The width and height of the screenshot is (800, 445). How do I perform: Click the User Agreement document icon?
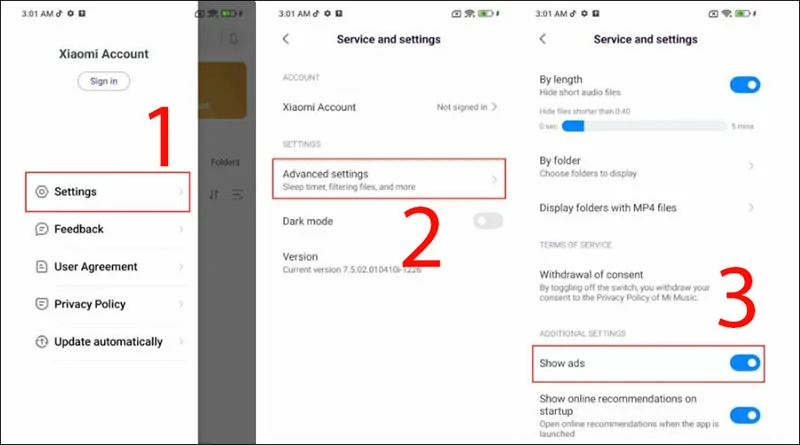42,266
